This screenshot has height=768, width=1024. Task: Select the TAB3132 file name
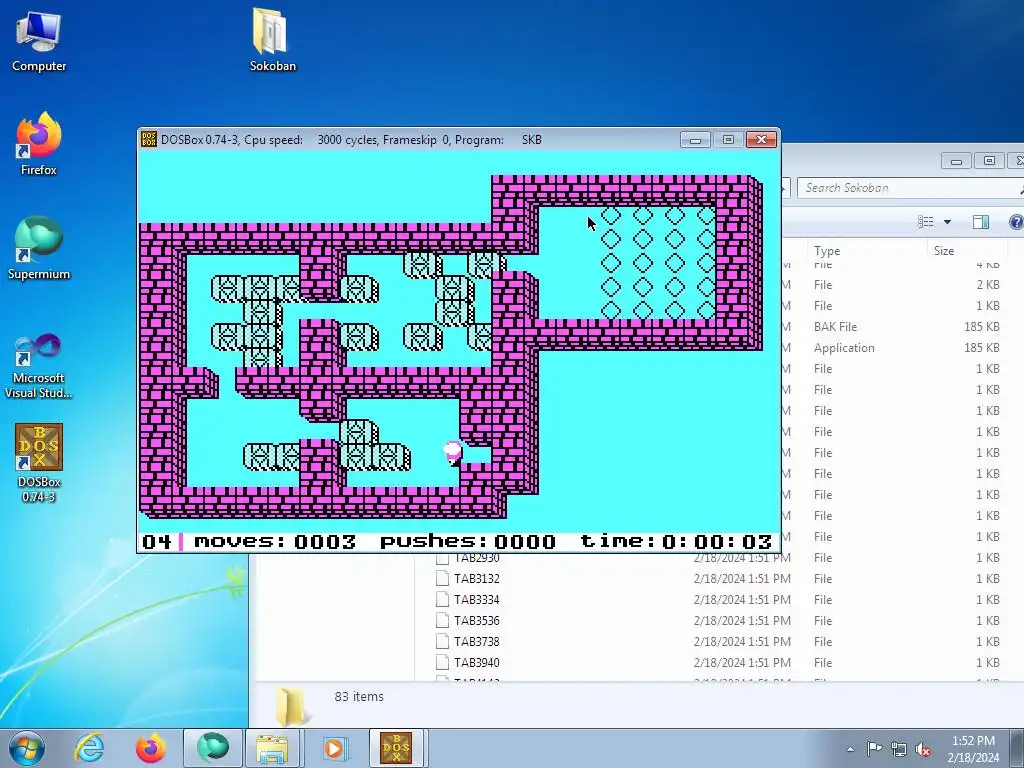pyautogui.click(x=477, y=579)
